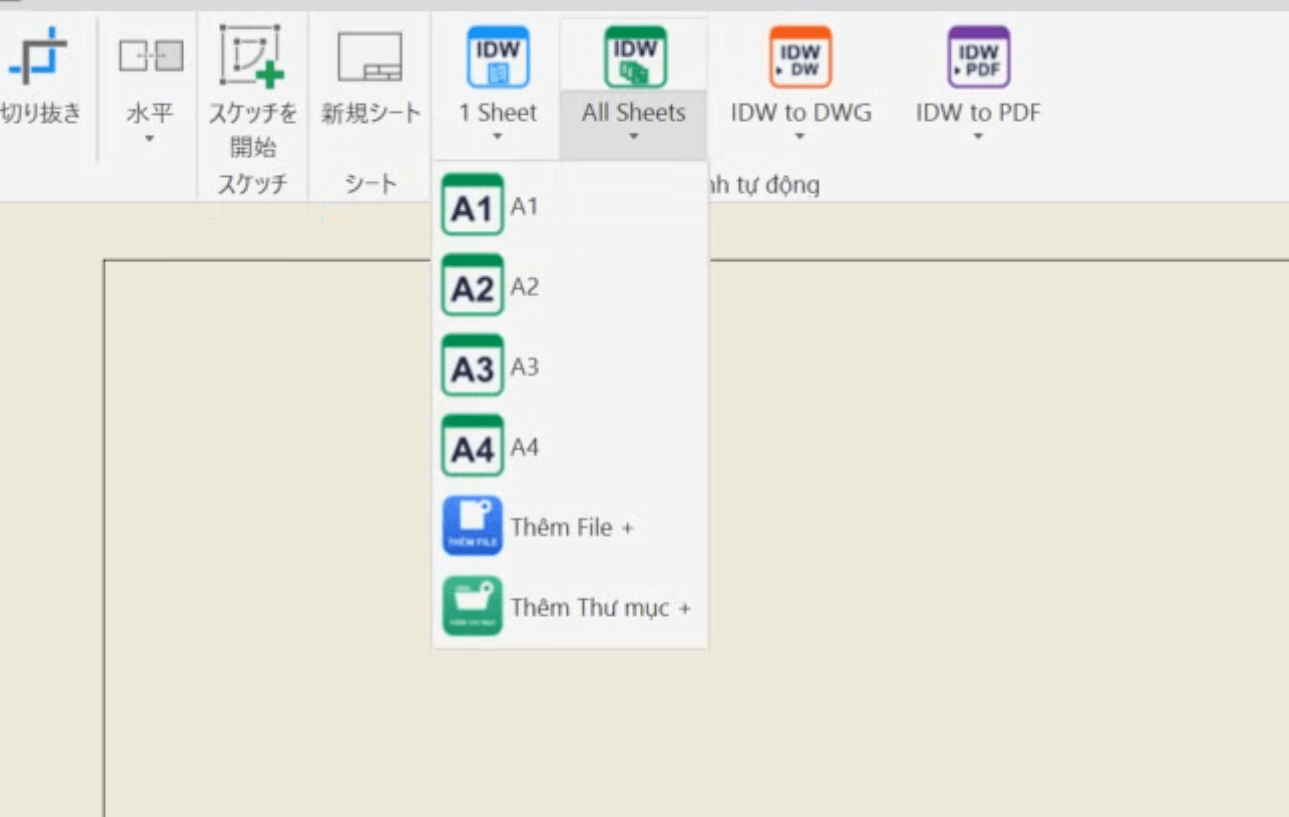
Task: Click the All Sheets IDW icon
Action: click(x=635, y=57)
